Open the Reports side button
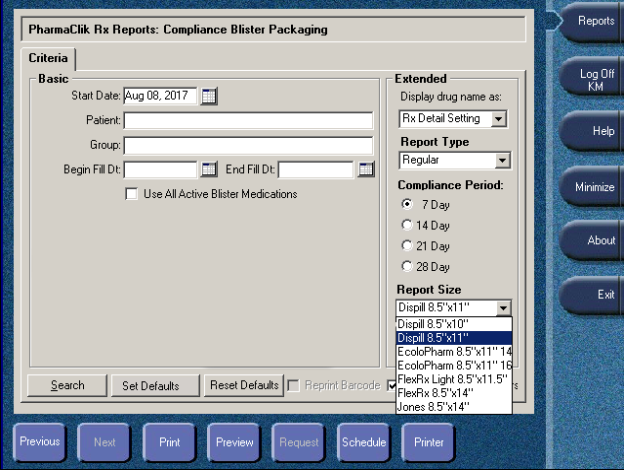This screenshot has width=624, height=470. coord(592,21)
